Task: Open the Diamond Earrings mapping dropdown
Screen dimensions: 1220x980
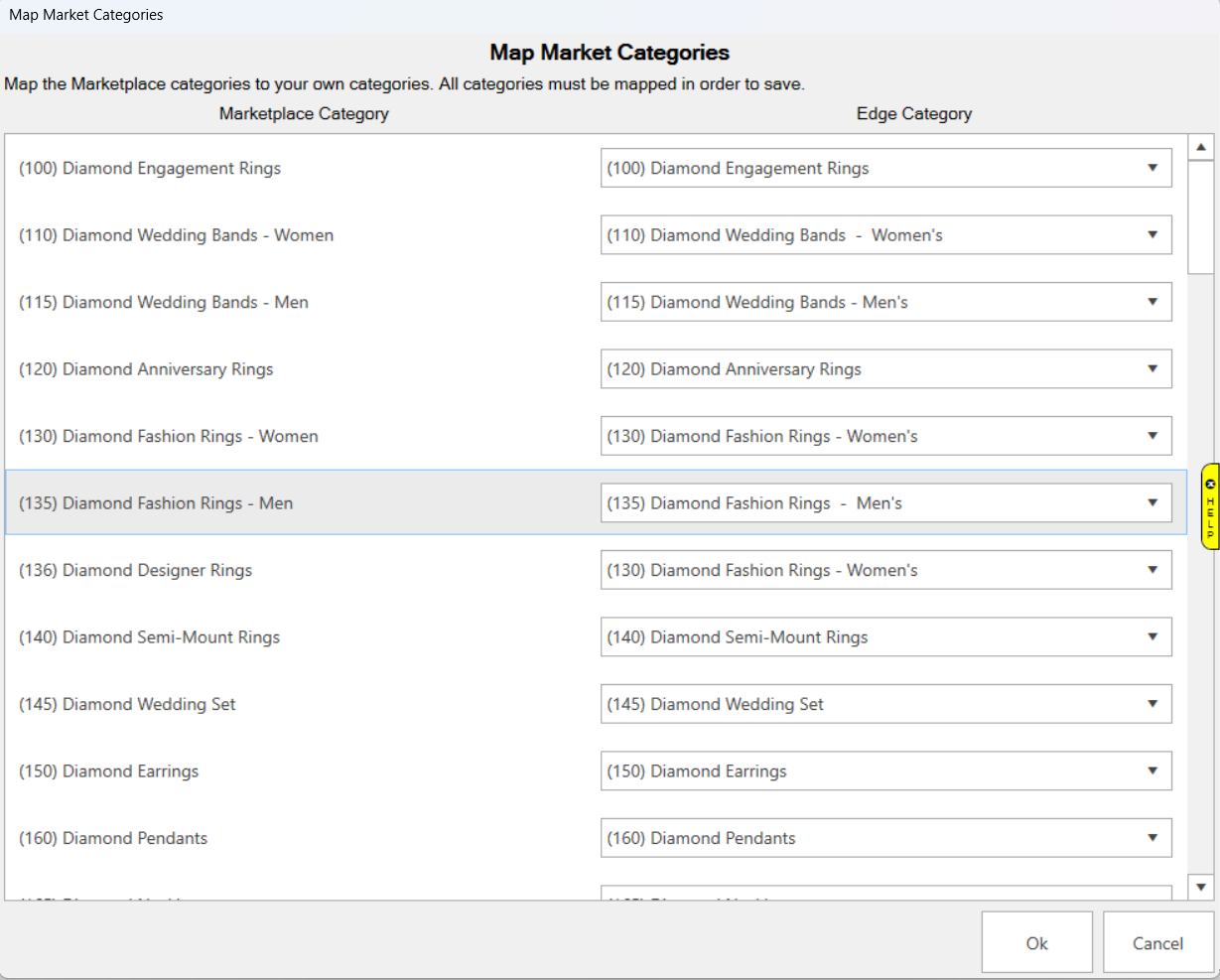Action: click(x=1153, y=770)
